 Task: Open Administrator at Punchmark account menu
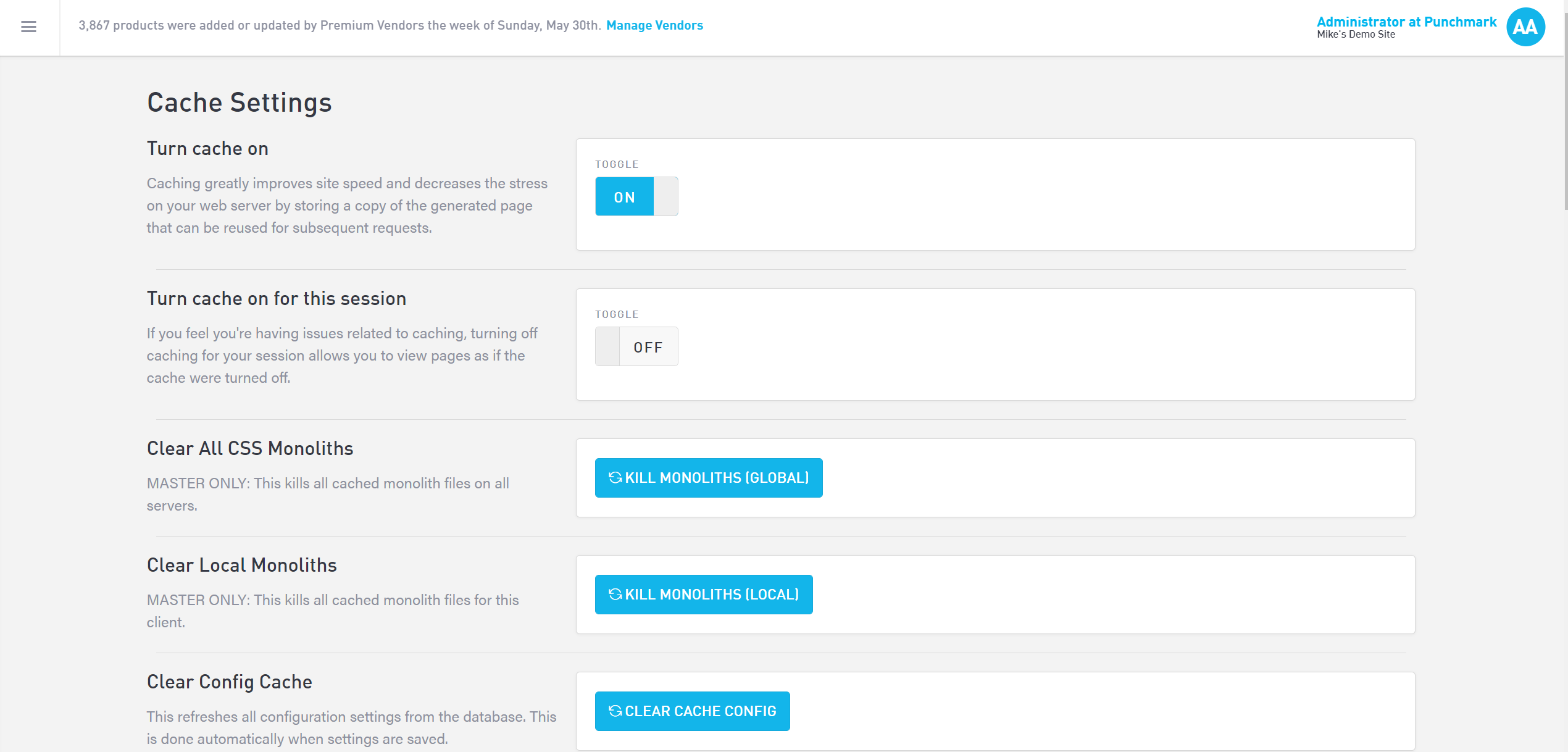tap(1406, 22)
